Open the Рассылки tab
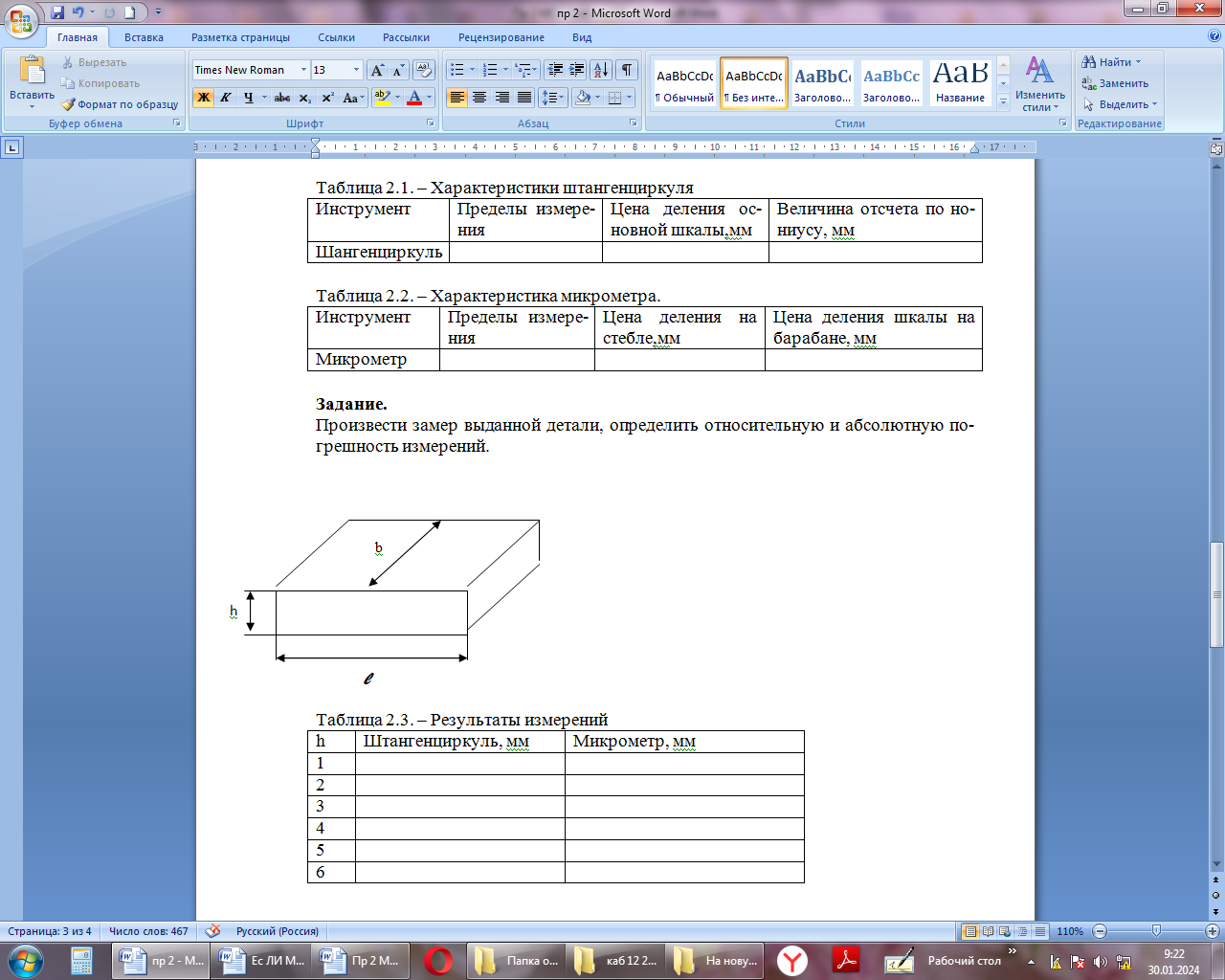The height and width of the screenshot is (980, 1225). click(406, 37)
